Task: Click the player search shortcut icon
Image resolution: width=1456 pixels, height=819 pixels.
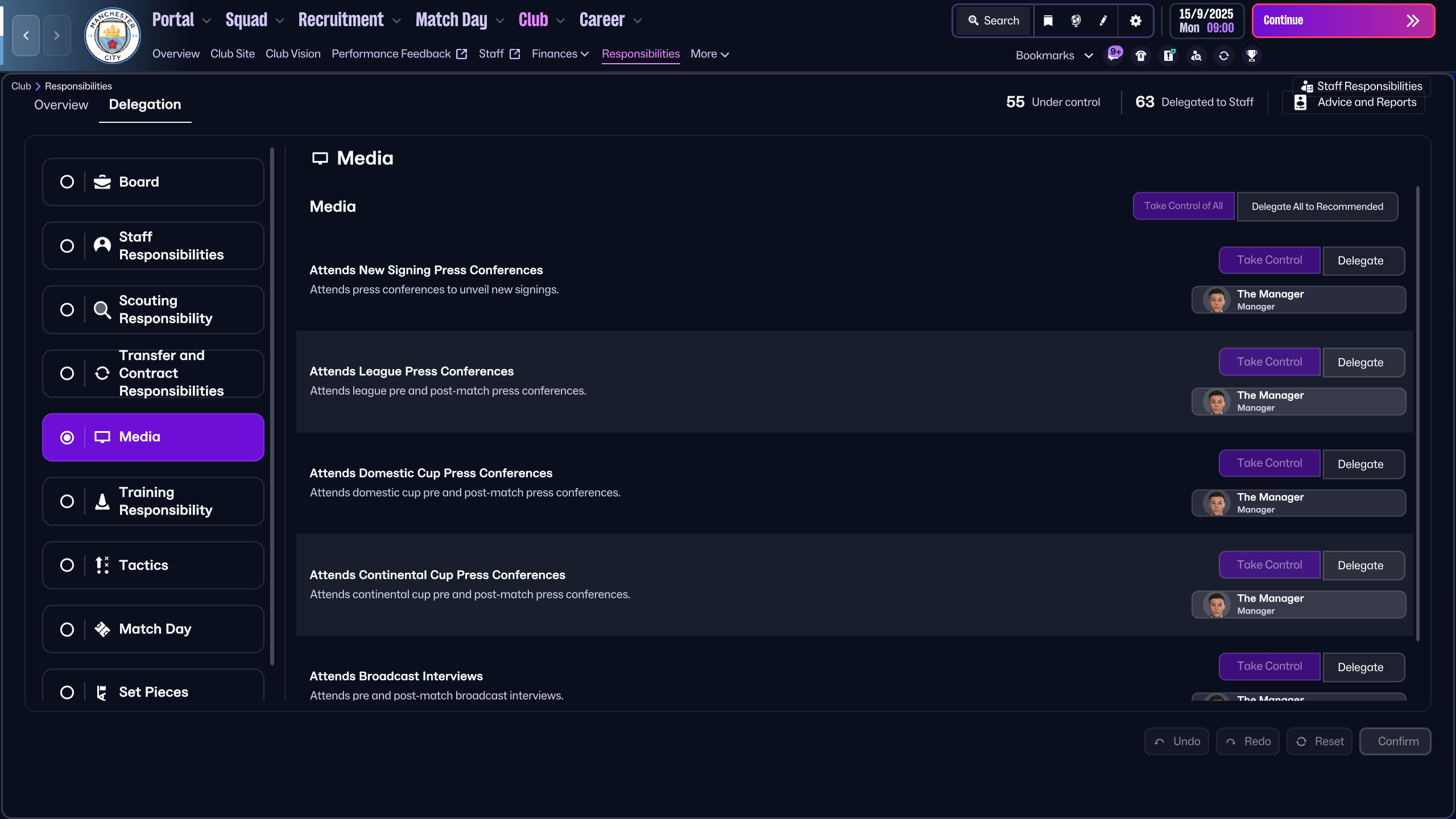Action: 1196,55
